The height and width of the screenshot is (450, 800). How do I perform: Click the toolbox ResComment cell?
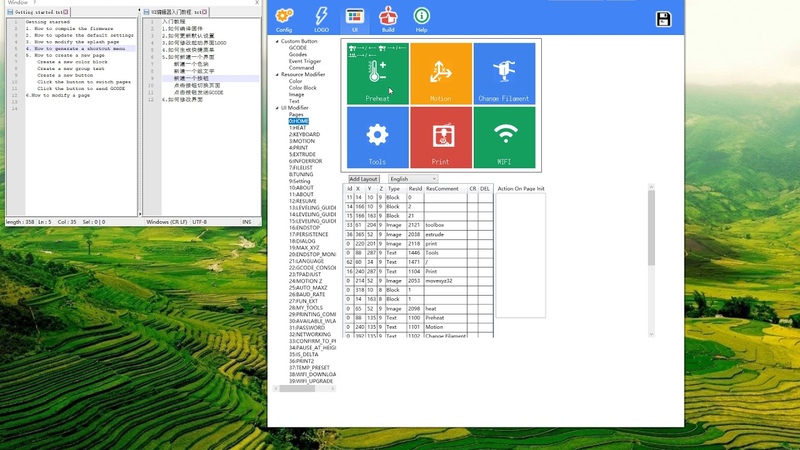445,225
